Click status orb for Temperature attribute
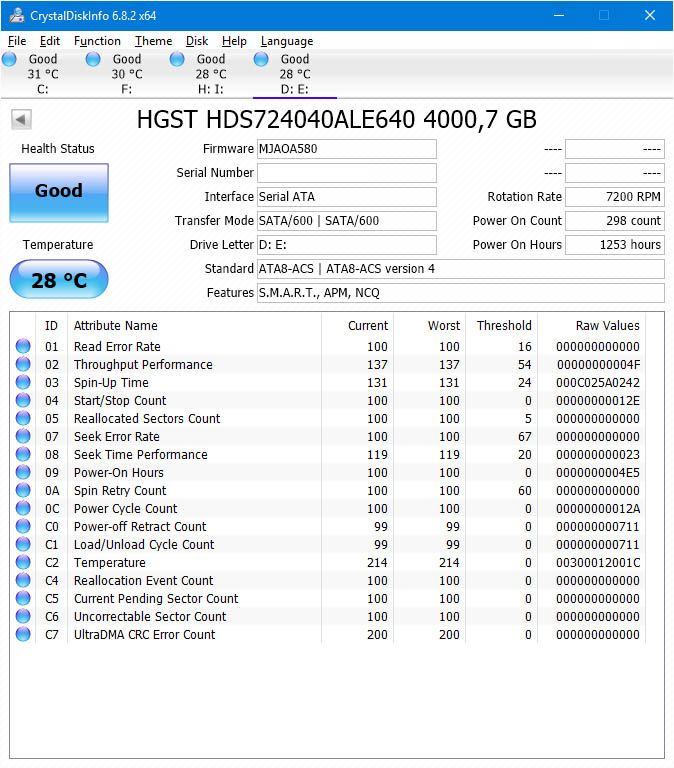 click(x=23, y=562)
